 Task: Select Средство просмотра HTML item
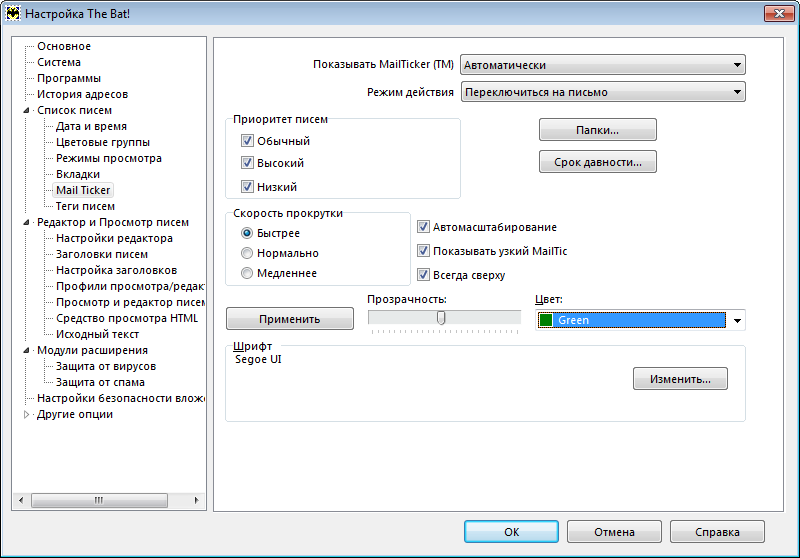pyautogui.click(x=127, y=318)
